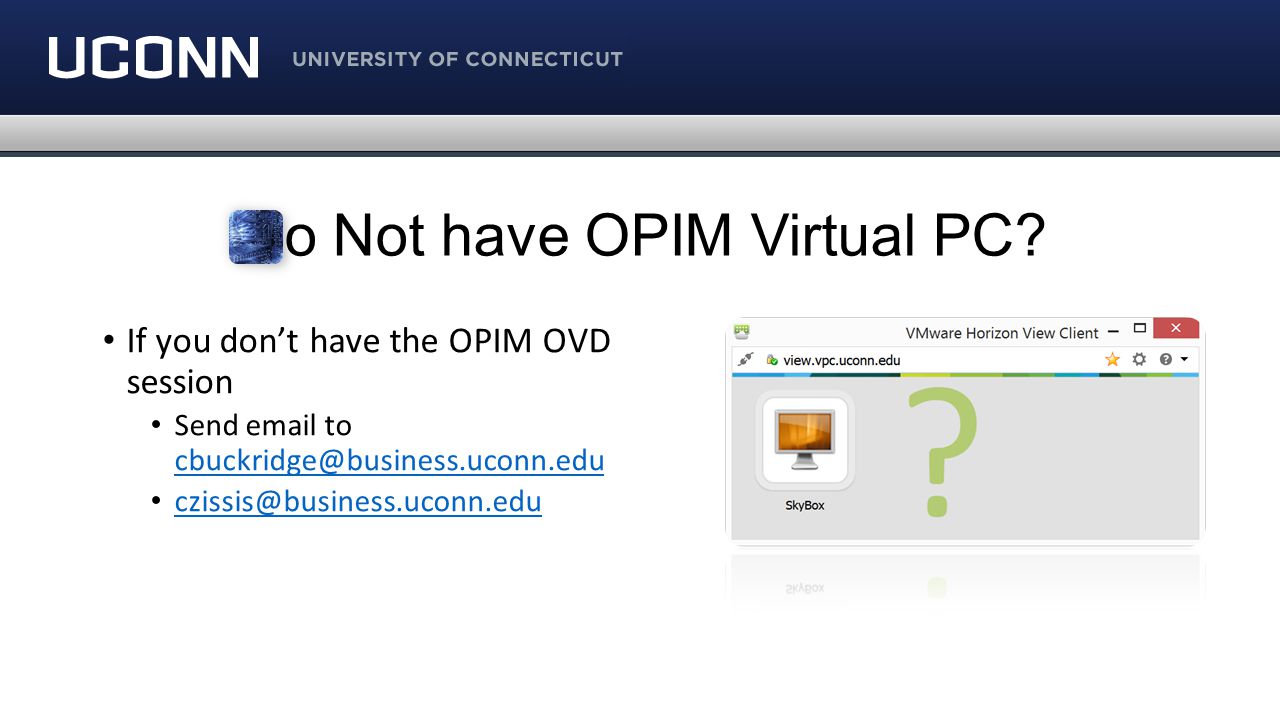Click the VMware Horizon title bar app icon
The image size is (1280, 720).
point(742,330)
